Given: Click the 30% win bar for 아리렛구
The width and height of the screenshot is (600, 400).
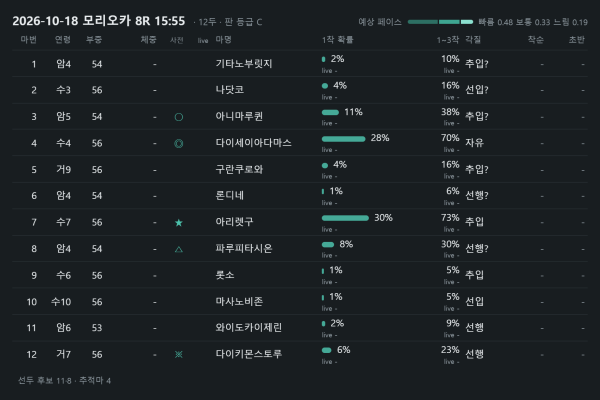Looking at the screenshot, I should tap(345, 218).
